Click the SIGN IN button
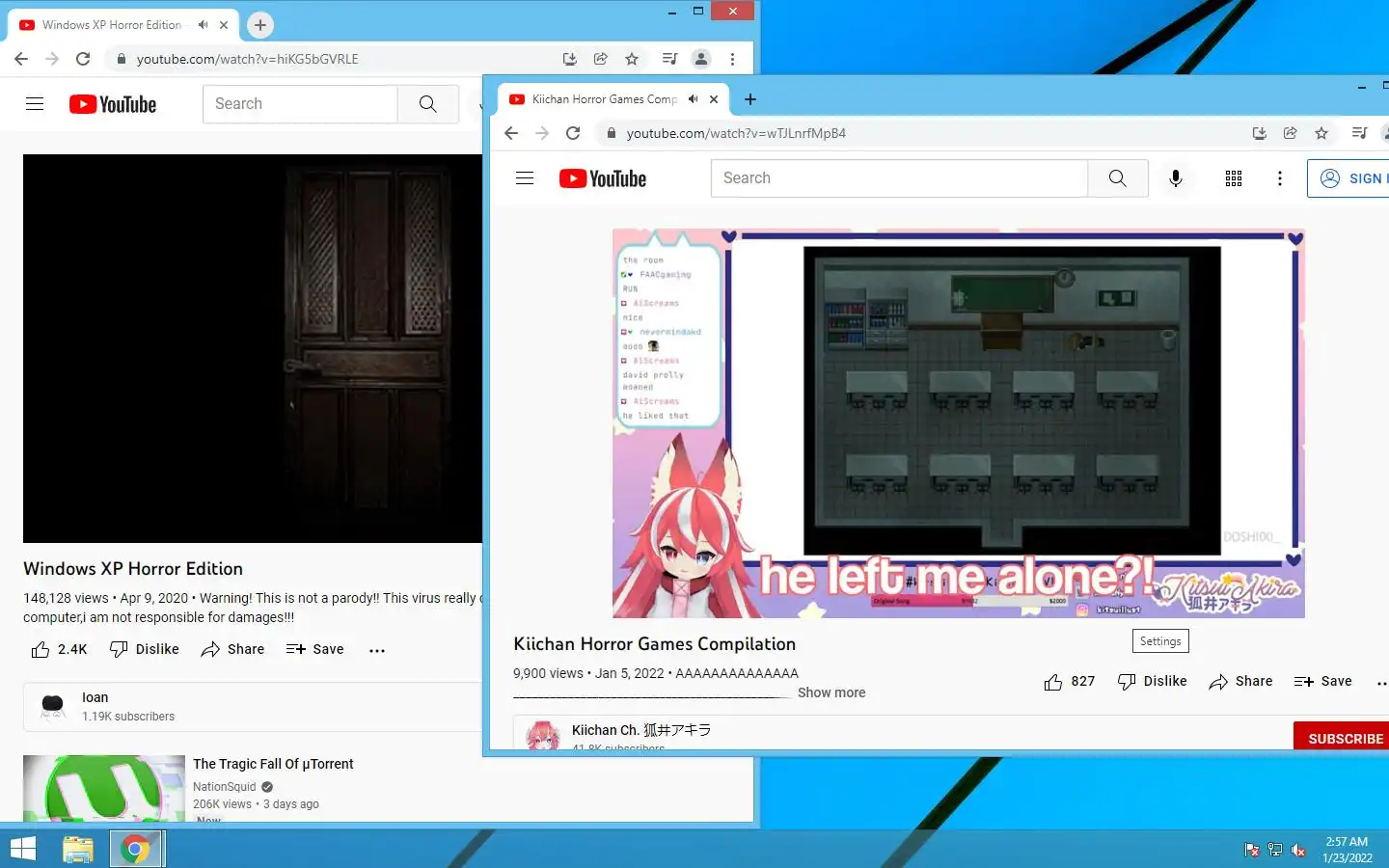Viewport: 1389px width, 868px height. [1348, 178]
